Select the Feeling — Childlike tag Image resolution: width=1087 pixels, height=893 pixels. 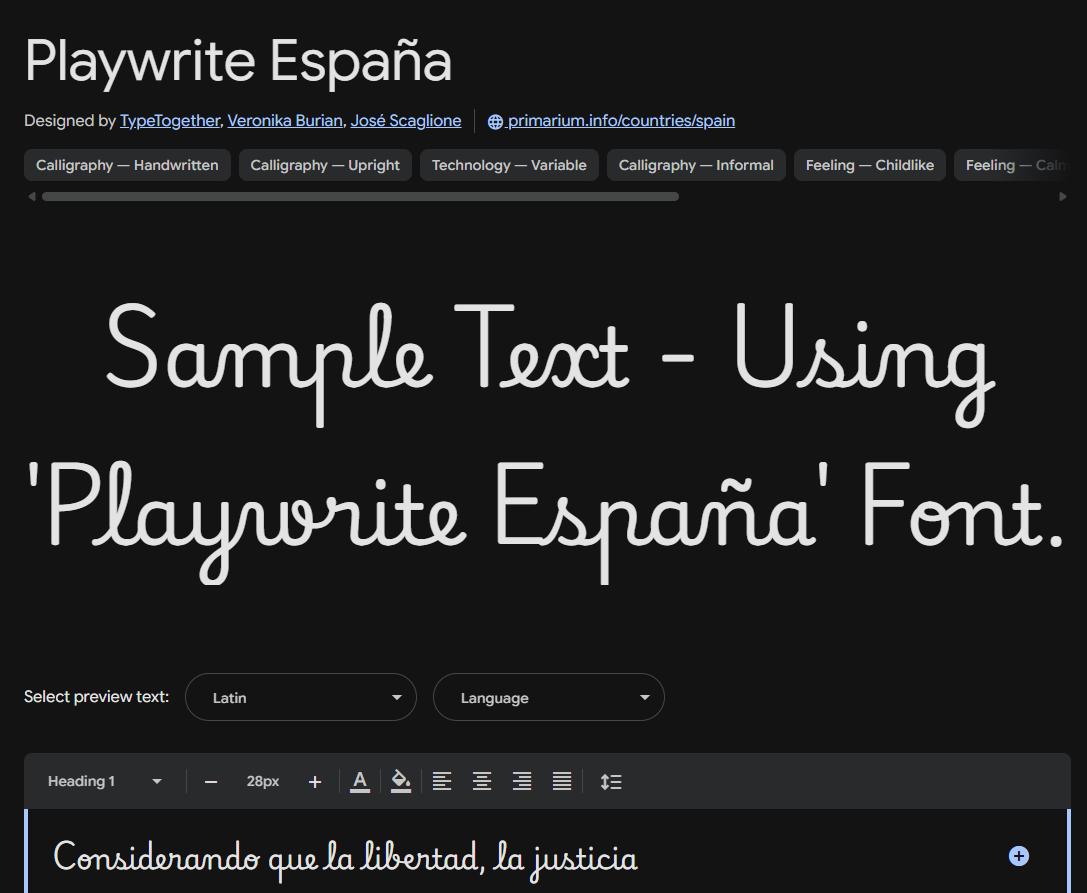tap(870, 165)
